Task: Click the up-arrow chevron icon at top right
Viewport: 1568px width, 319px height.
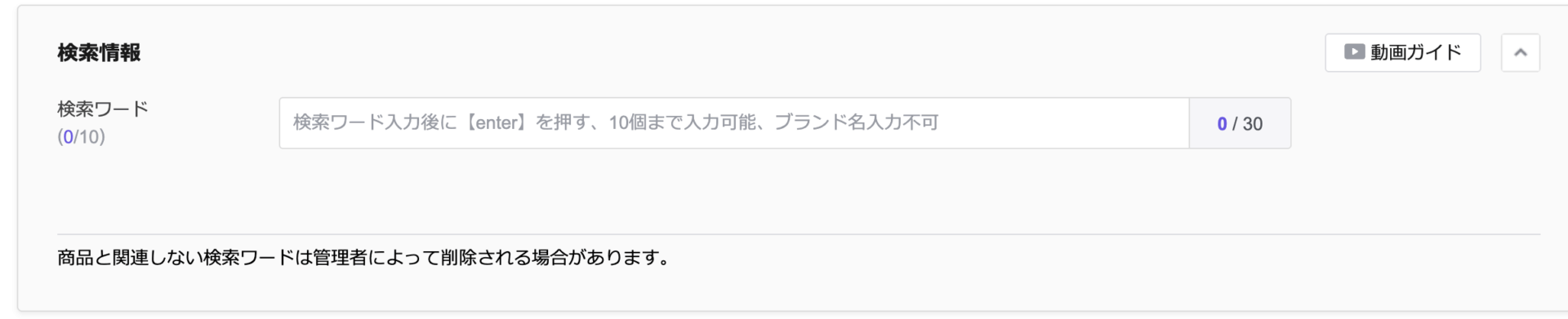Action: 1520,52
